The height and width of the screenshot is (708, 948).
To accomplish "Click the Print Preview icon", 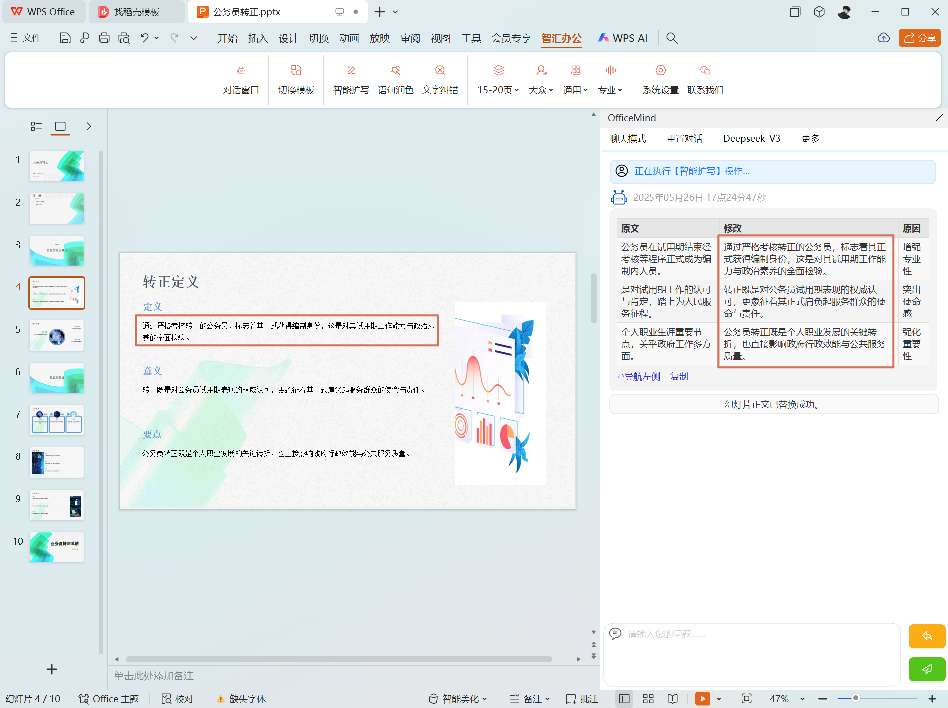I will click(124, 38).
